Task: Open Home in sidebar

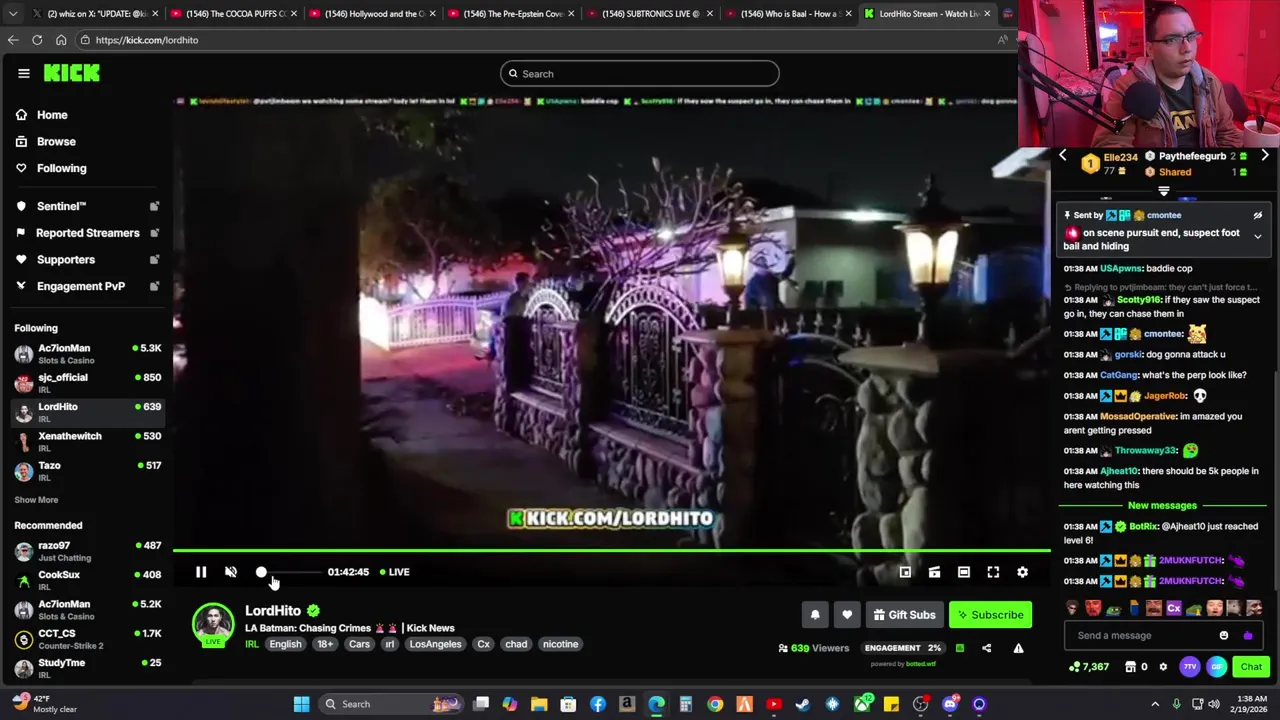Action: coord(52,115)
